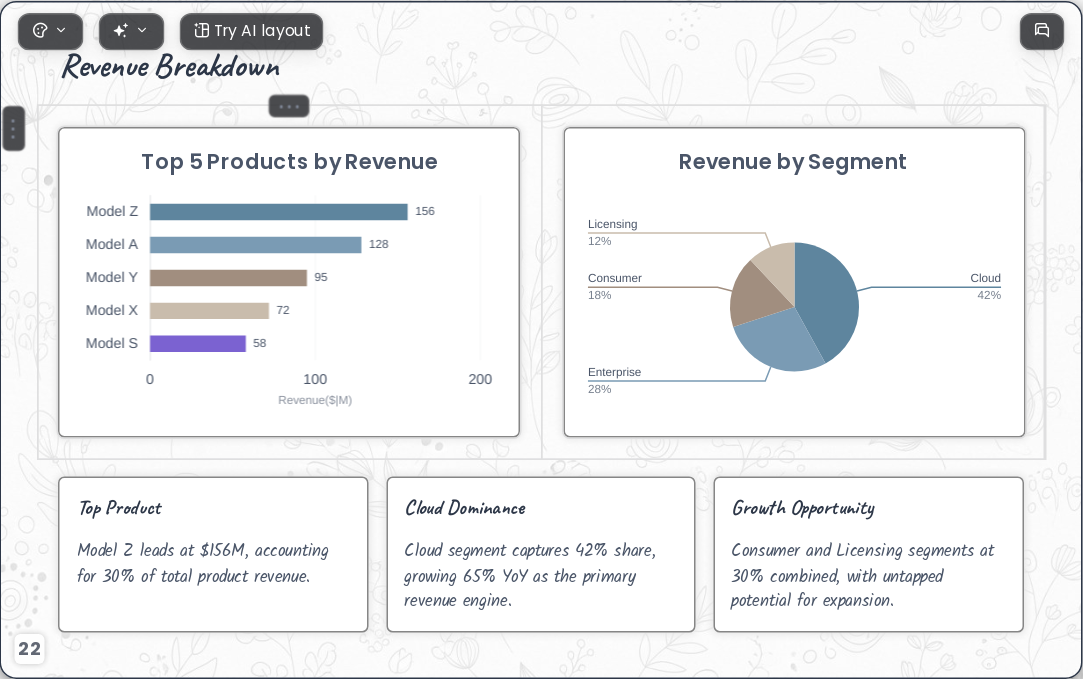This screenshot has height=681, width=1083.
Task: Click the Revenue($|M) axis label
Action: click(x=315, y=400)
